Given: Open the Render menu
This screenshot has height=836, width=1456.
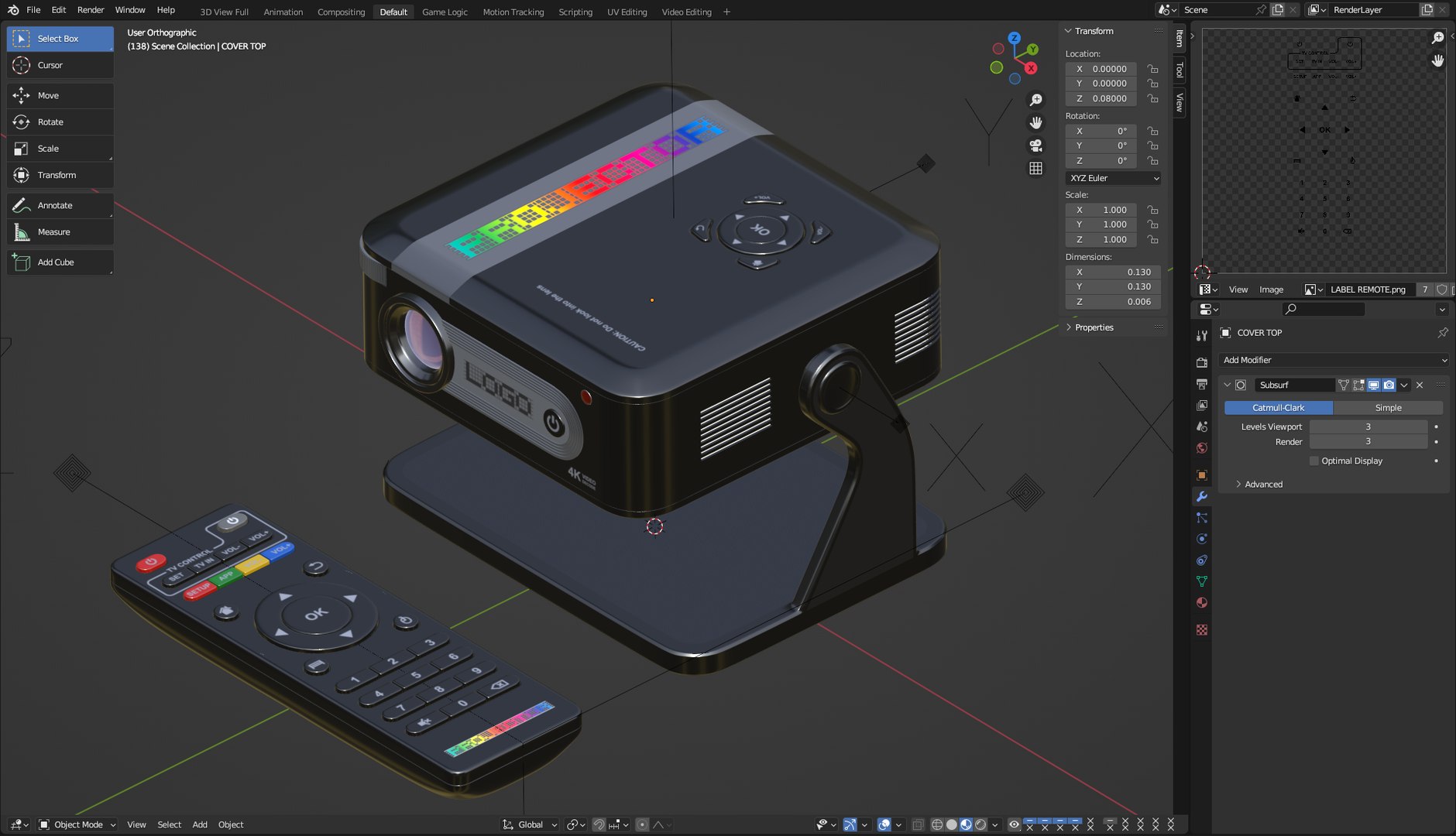Looking at the screenshot, I should [x=91, y=10].
